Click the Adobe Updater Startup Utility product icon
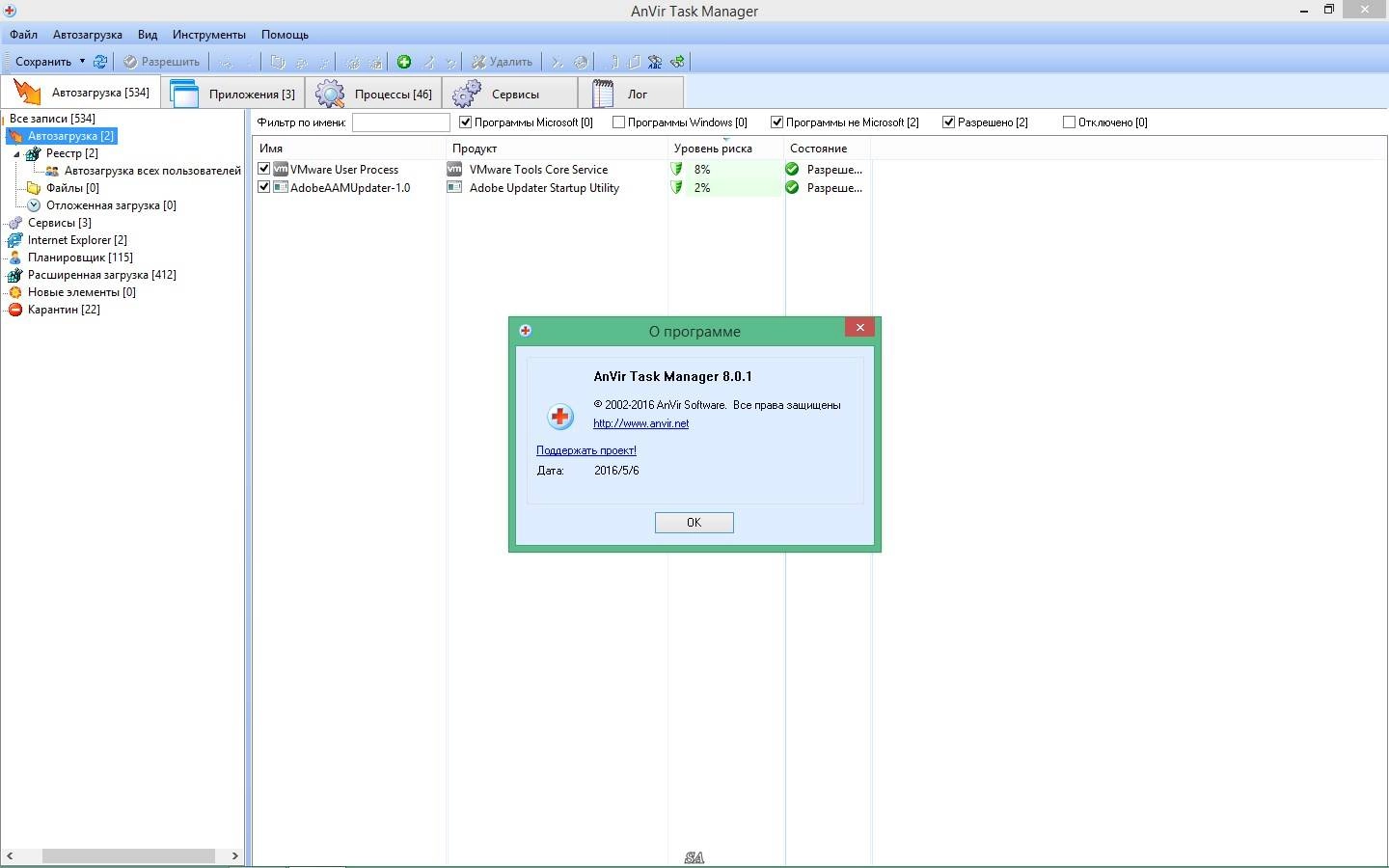The height and width of the screenshot is (868, 1389). click(x=454, y=187)
